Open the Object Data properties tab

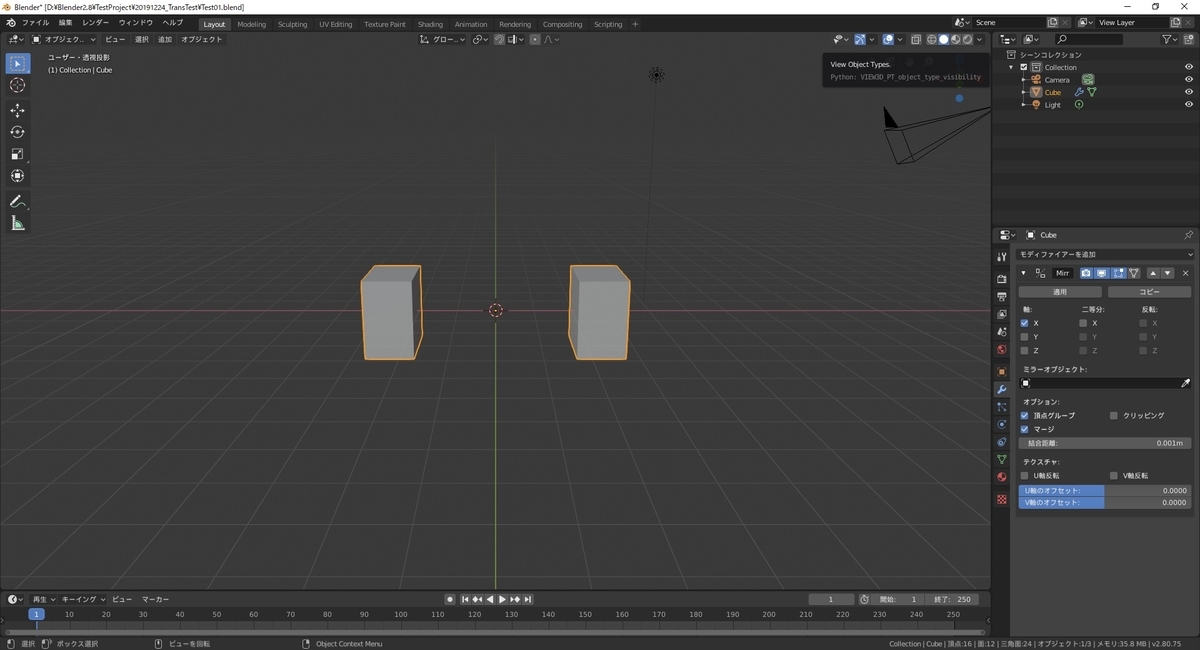pos(1002,460)
